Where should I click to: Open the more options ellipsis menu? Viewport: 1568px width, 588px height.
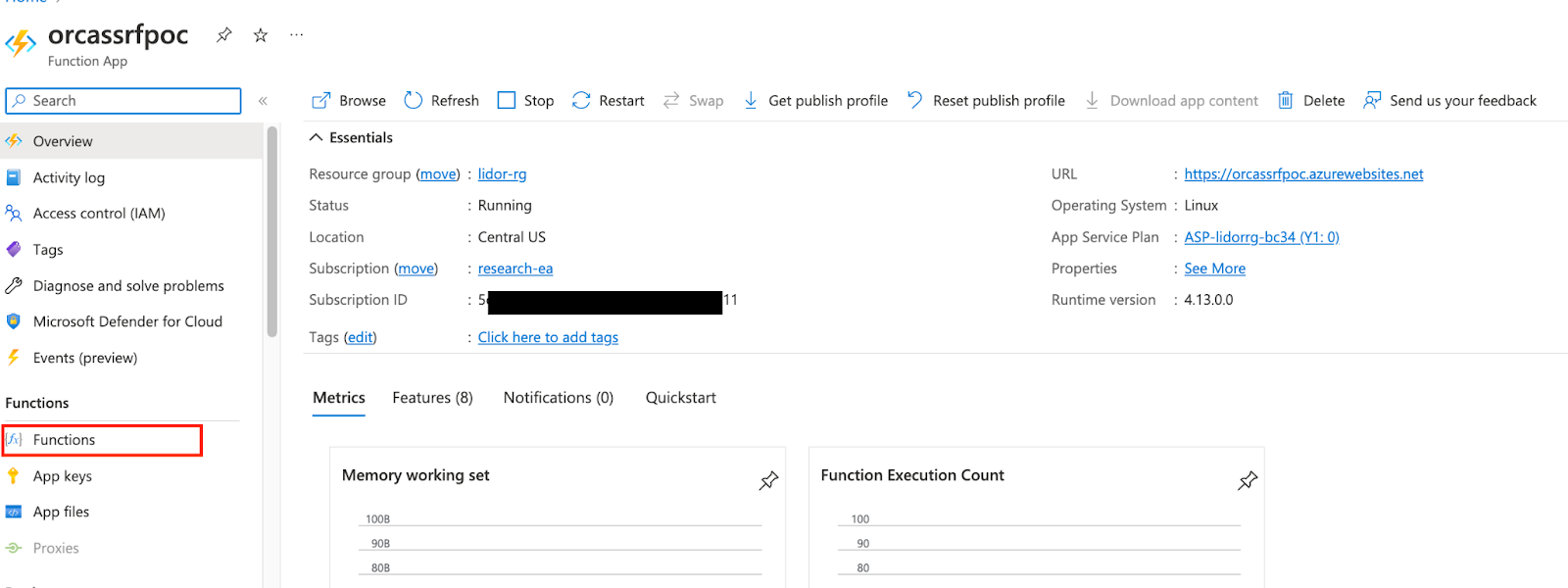click(296, 35)
